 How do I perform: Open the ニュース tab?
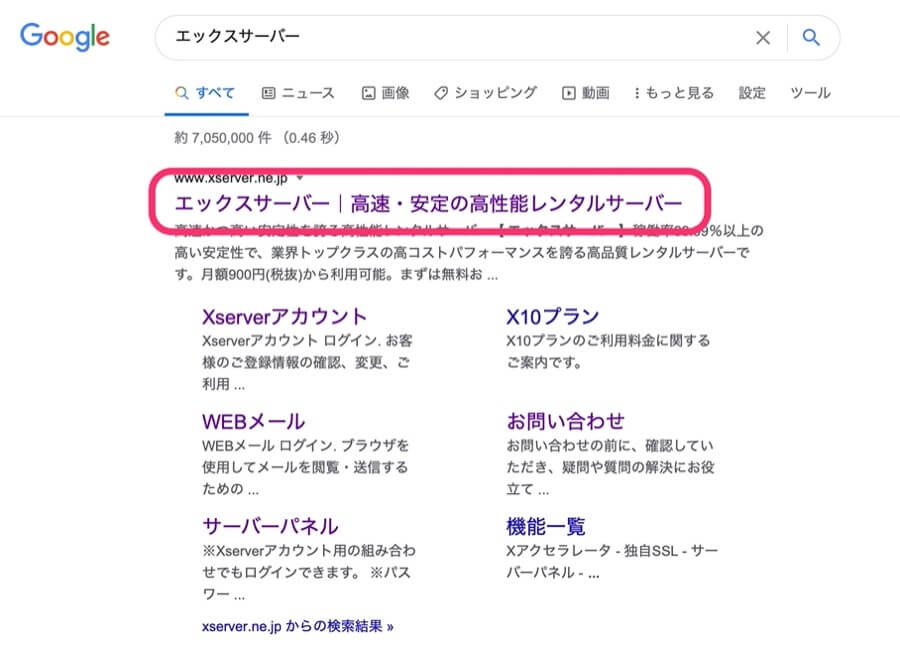(x=298, y=93)
